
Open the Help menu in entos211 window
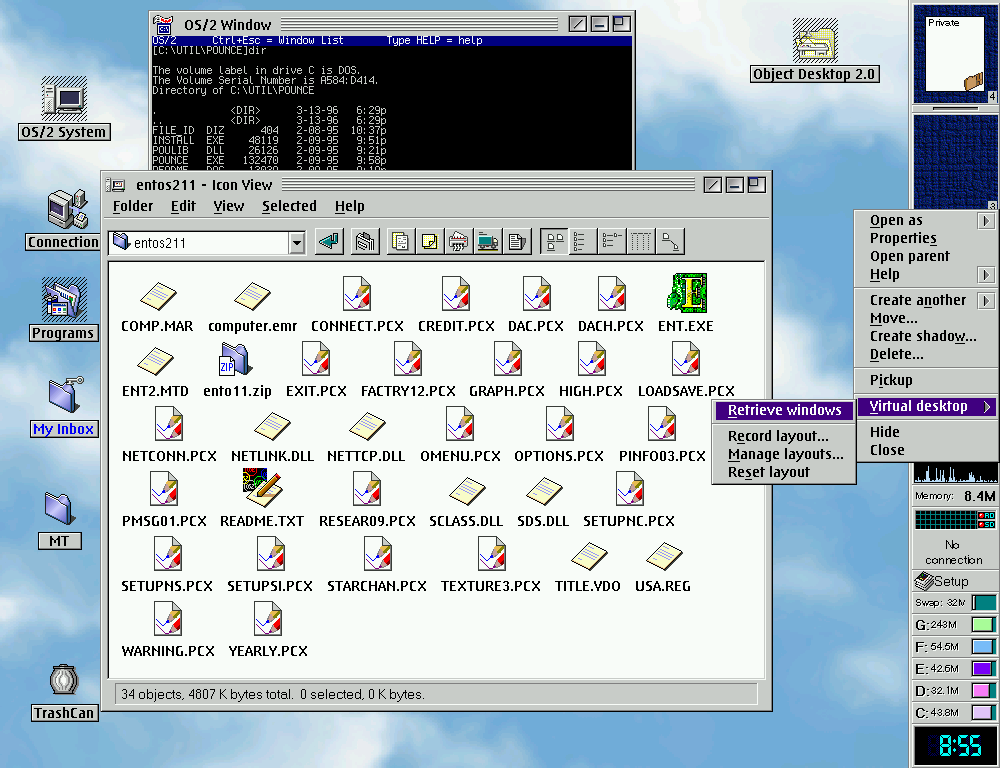tap(349, 206)
